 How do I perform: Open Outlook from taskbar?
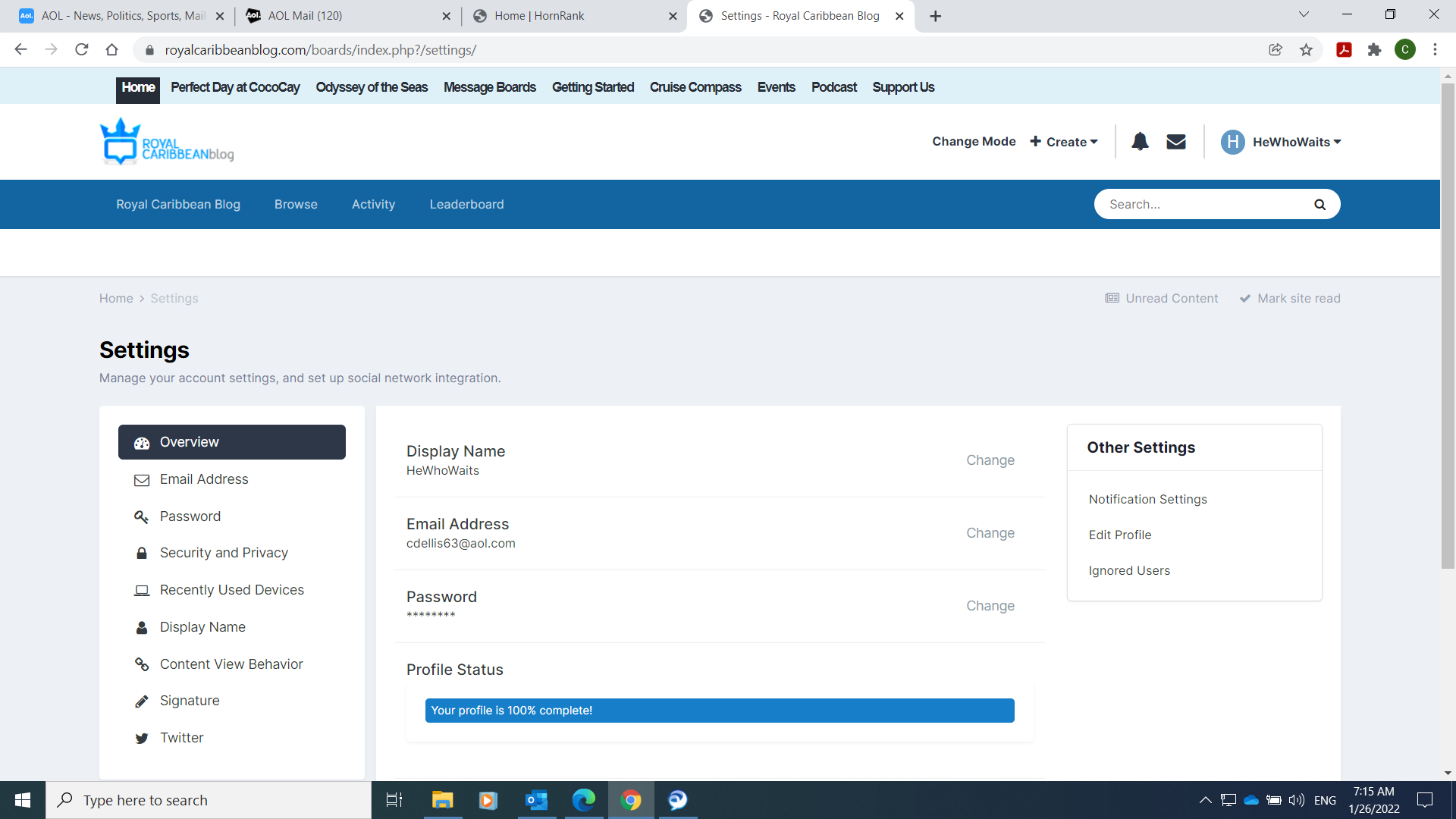point(536,800)
